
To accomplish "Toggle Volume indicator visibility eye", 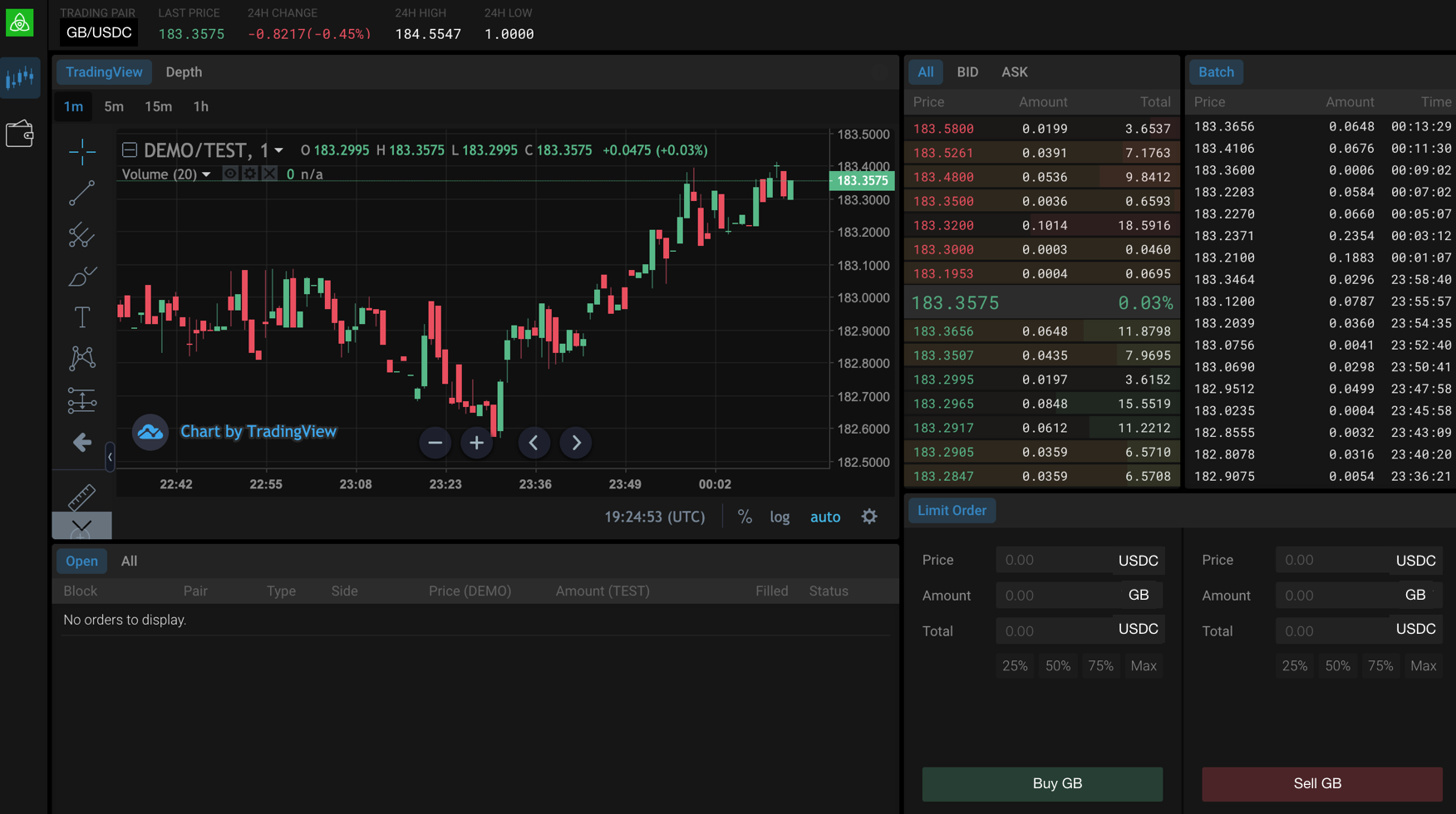I will tap(229, 174).
